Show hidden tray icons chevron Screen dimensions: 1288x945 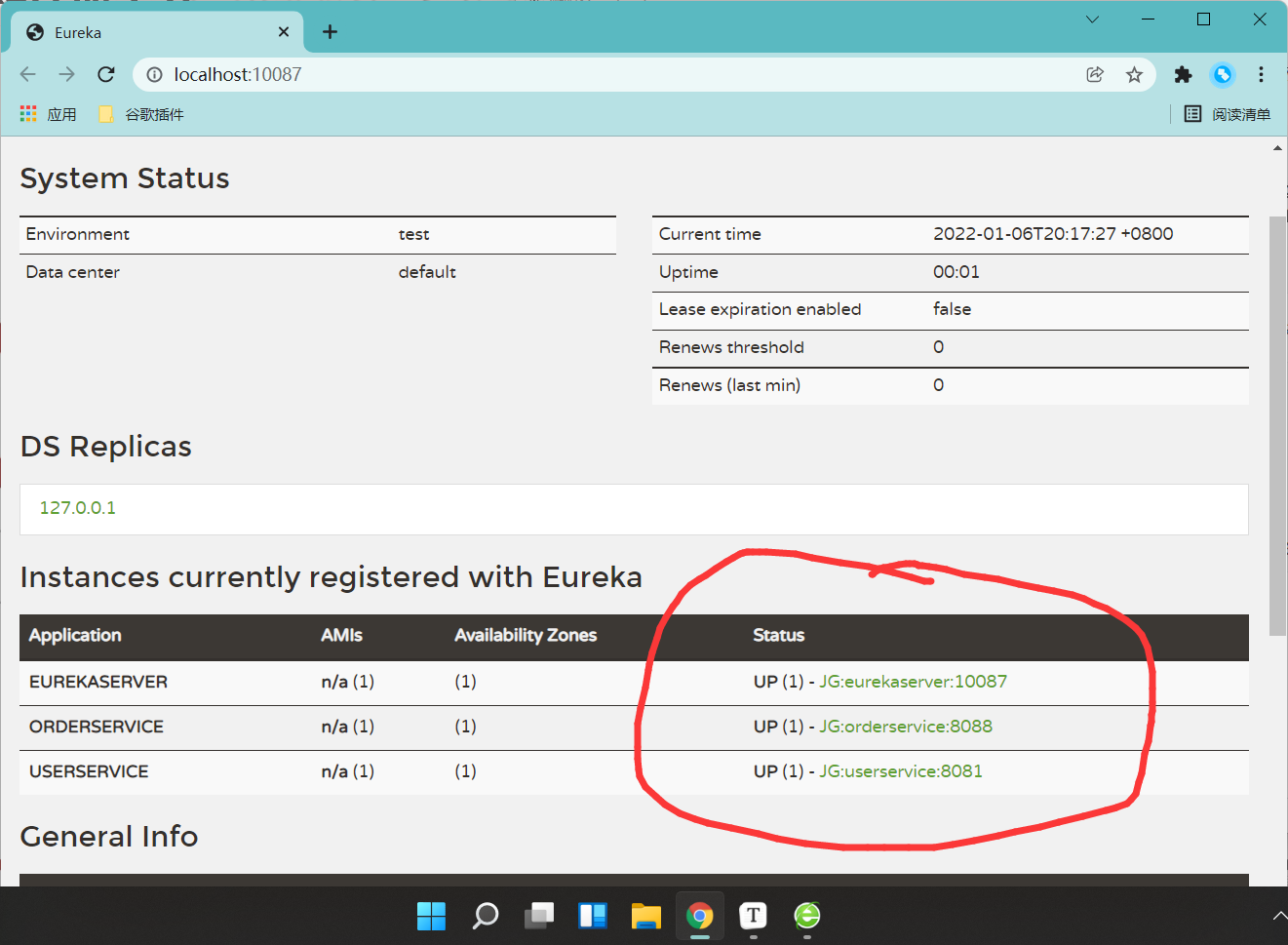[1278, 916]
